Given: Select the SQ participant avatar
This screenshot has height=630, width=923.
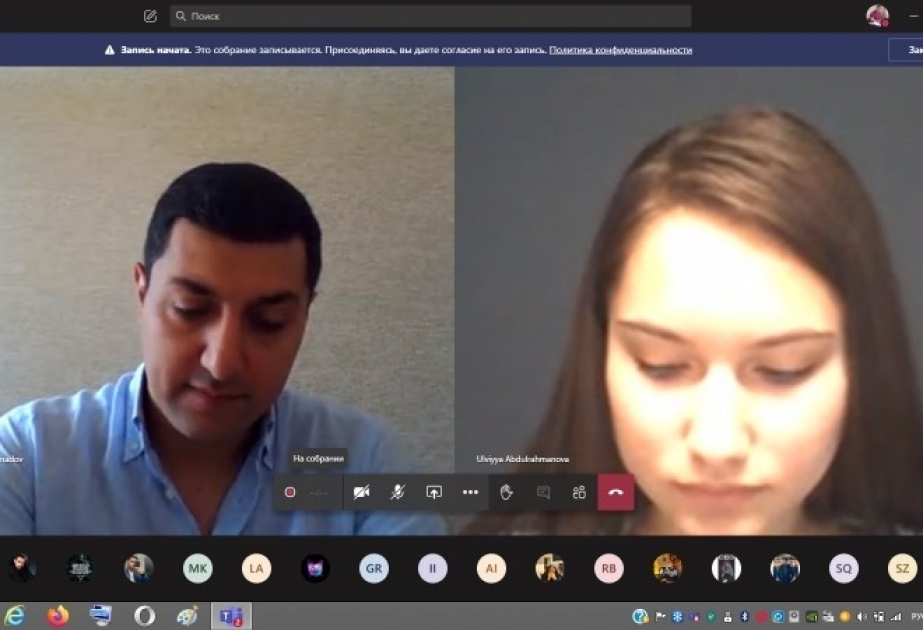Looking at the screenshot, I should (844, 568).
